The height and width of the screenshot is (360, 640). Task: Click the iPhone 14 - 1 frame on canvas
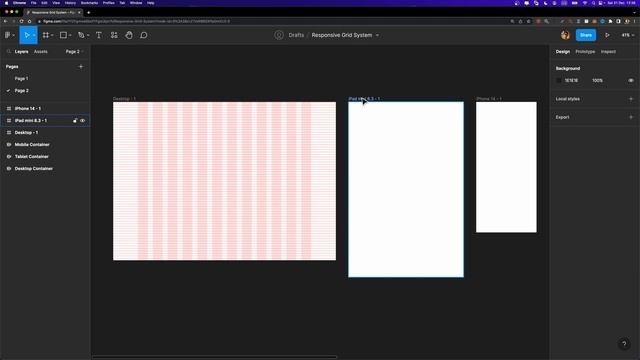[506, 167]
